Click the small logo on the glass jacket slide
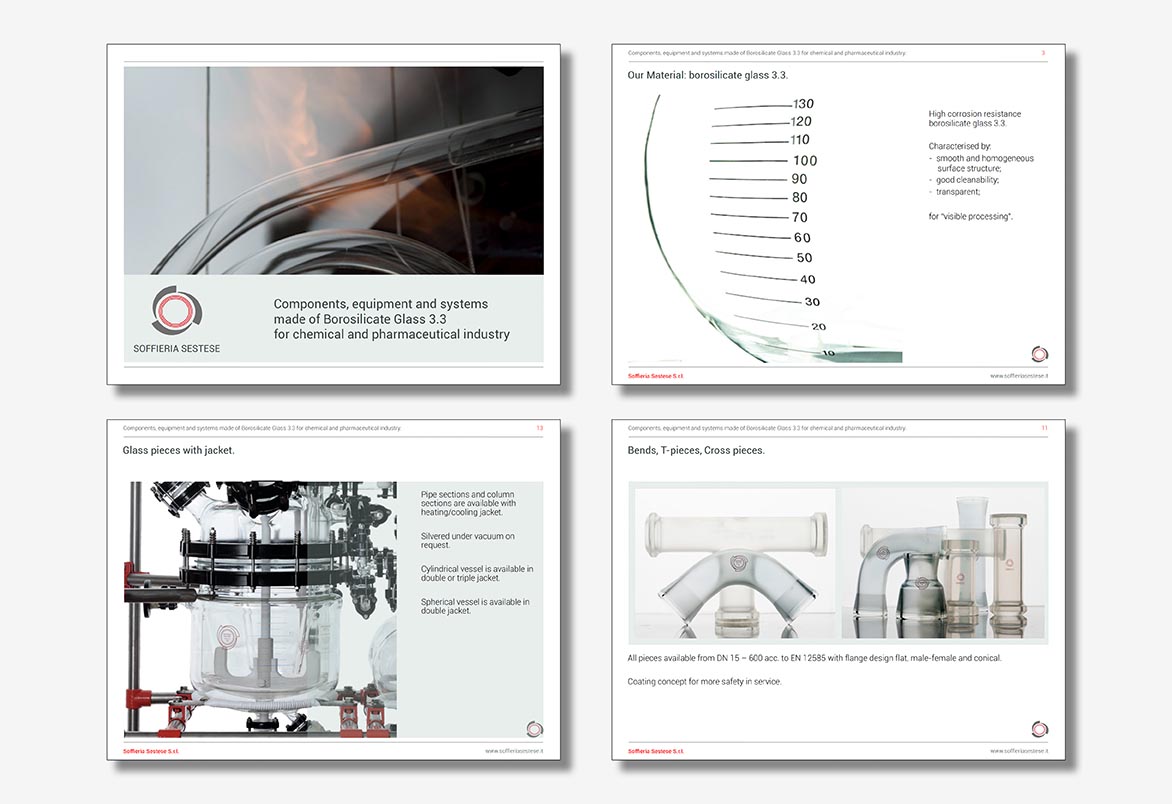 click(x=534, y=729)
